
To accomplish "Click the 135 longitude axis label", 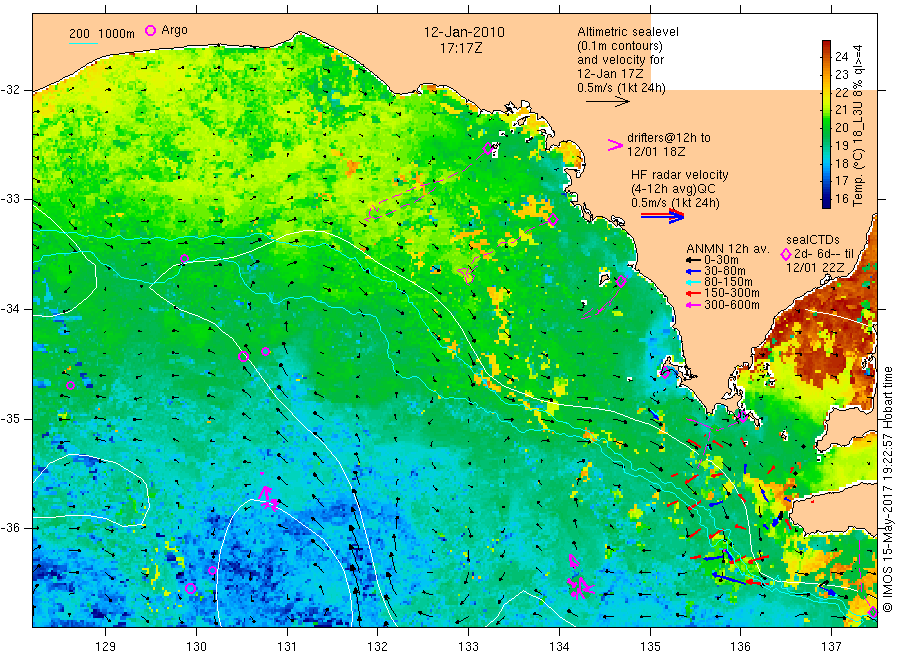I will click(x=650, y=646).
